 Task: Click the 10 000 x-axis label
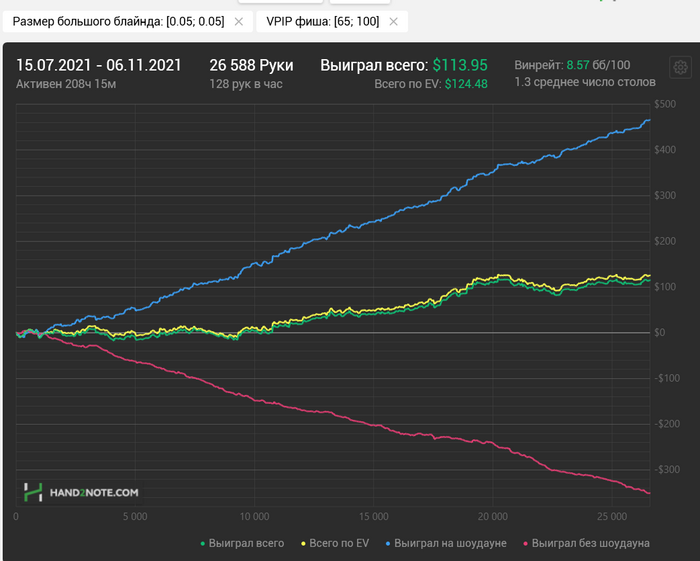(x=254, y=517)
